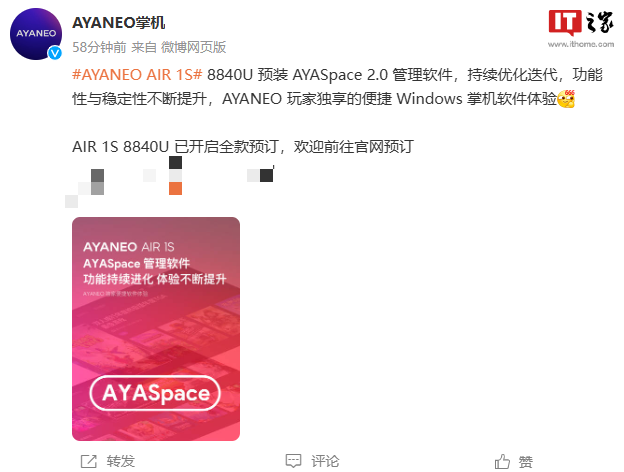
Task: Click the comment speech bubble icon
Action: (293, 461)
